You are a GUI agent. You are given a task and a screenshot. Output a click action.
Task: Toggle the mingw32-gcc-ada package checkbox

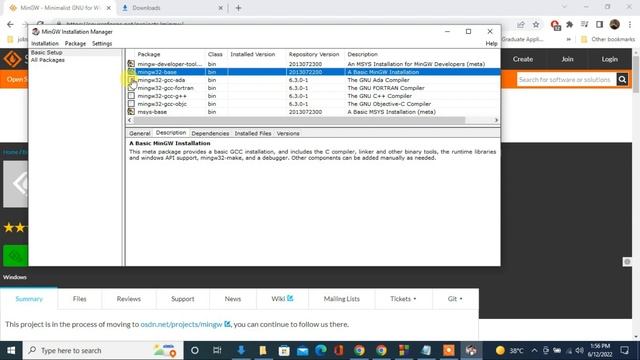coord(131,80)
